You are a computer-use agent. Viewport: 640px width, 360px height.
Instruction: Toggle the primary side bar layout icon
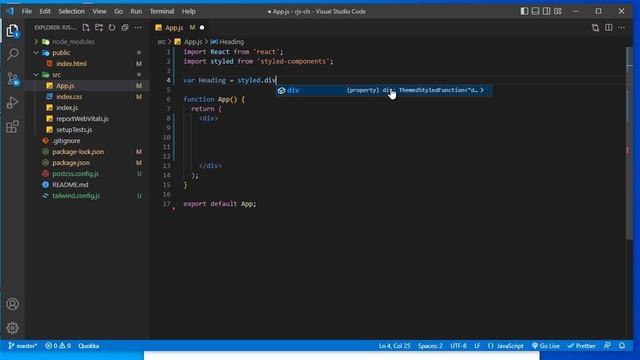[x=524, y=11]
